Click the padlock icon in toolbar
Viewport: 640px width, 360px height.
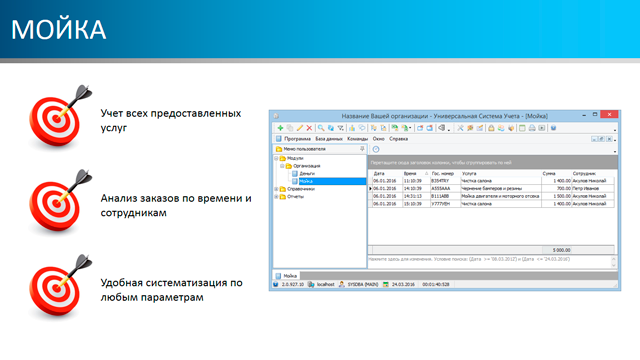pos(491,128)
